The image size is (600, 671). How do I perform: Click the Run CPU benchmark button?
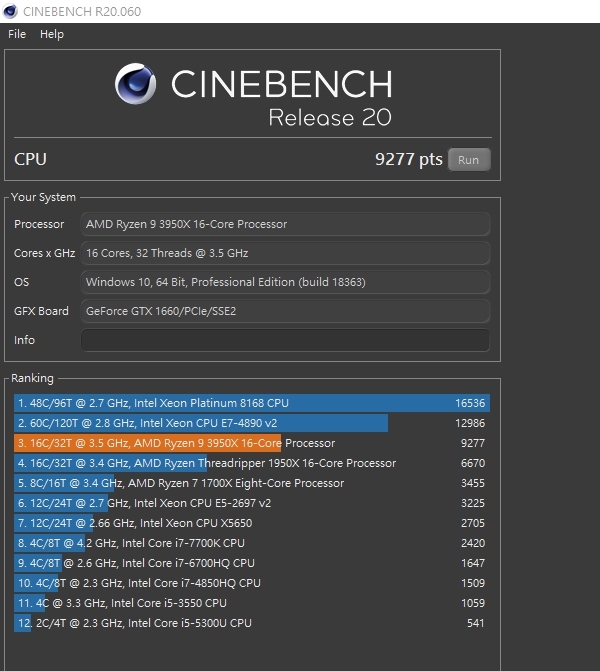coord(469,160)
